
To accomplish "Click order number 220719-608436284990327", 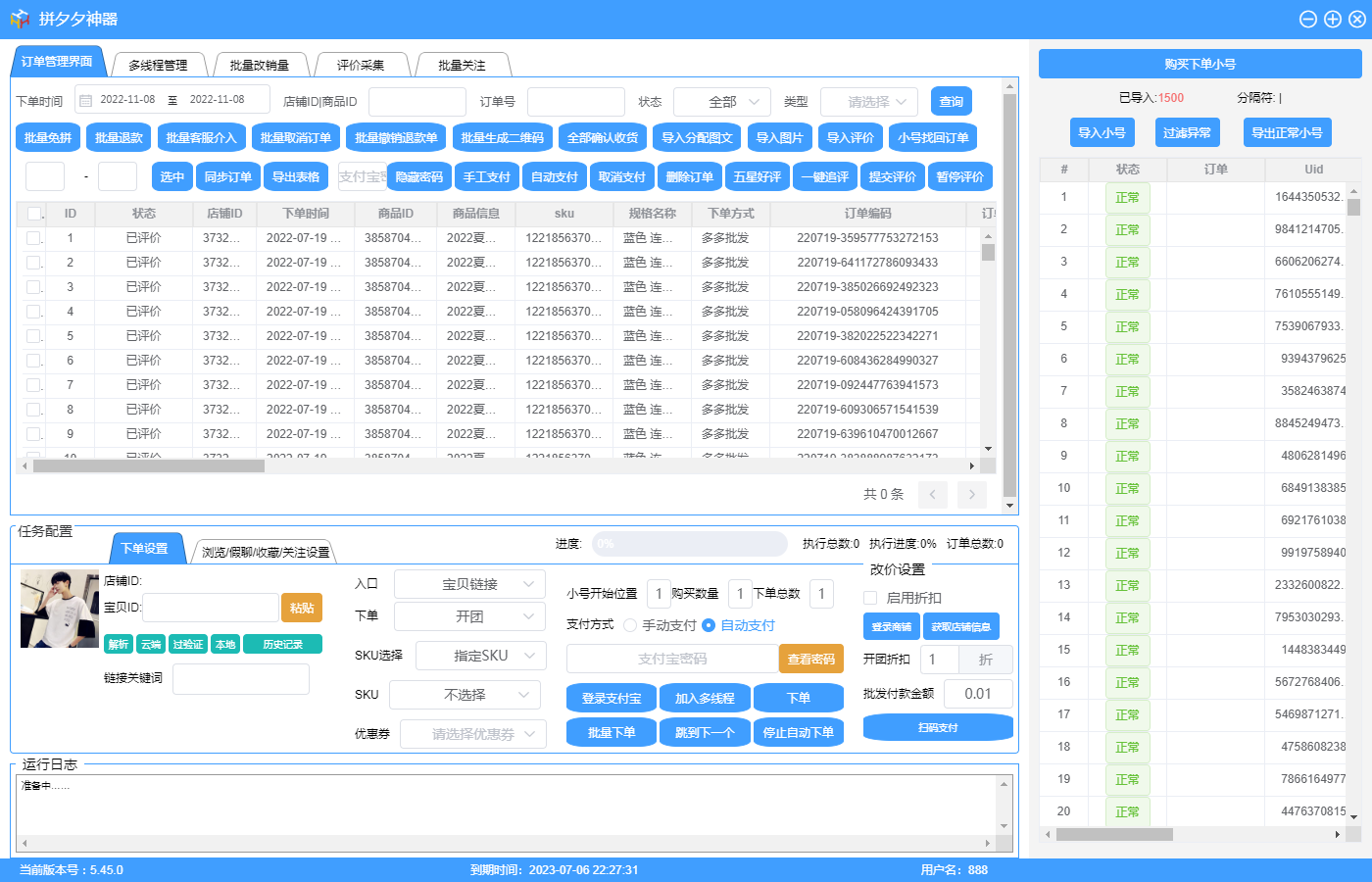I will [x=867, y=361].
